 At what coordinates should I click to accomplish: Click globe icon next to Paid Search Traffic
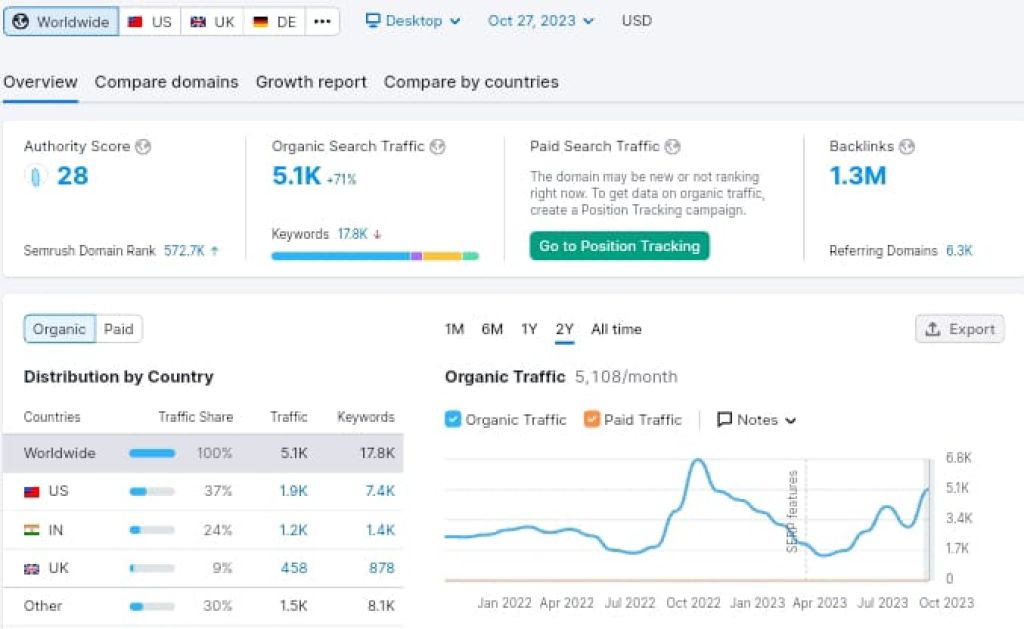click(673, 146)
